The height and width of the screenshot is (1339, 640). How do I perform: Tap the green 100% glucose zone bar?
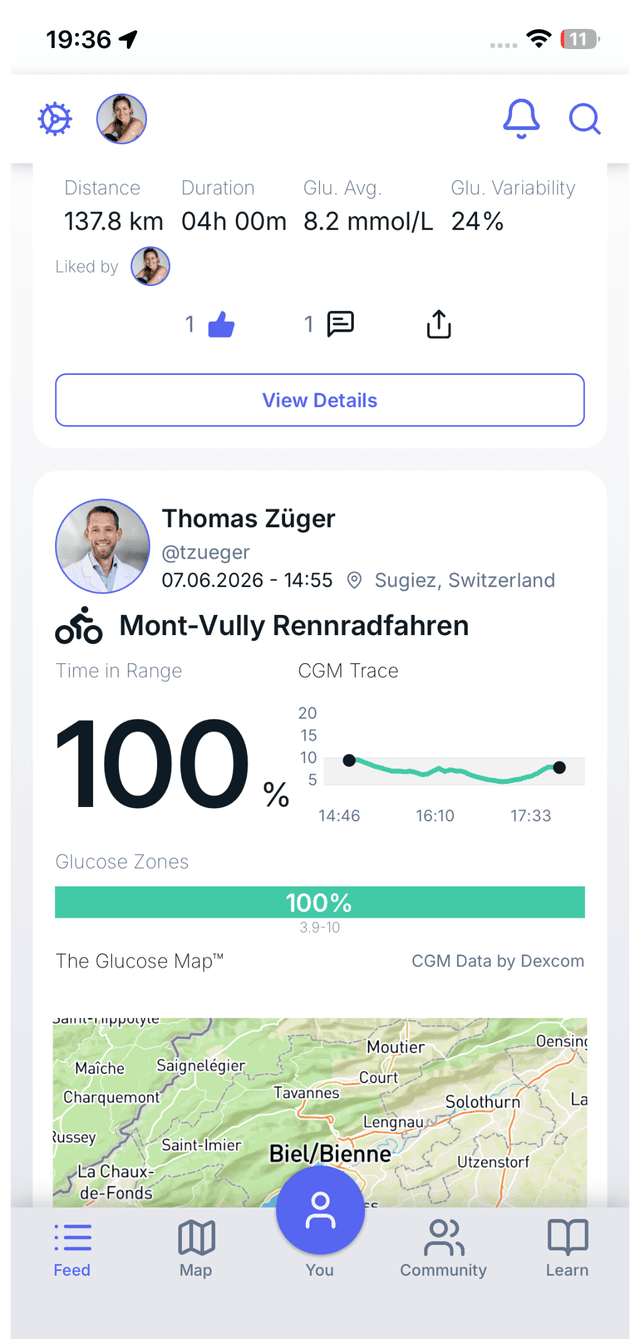(x=320, y=903)
